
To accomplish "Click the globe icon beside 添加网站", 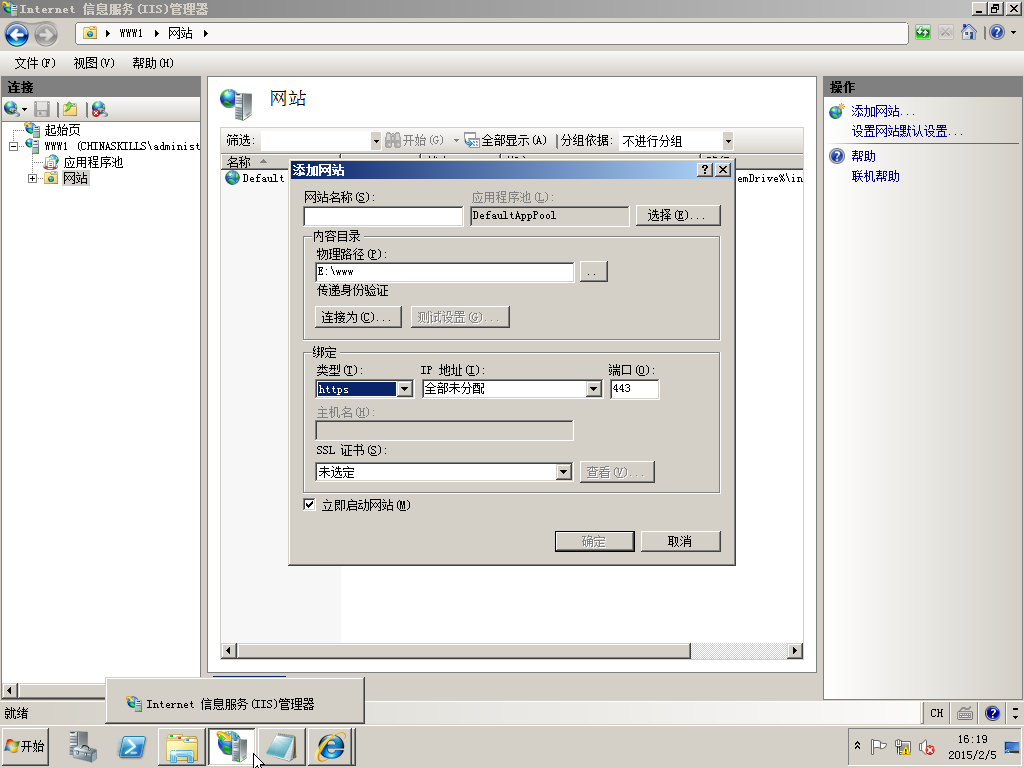I will (837, 111).
